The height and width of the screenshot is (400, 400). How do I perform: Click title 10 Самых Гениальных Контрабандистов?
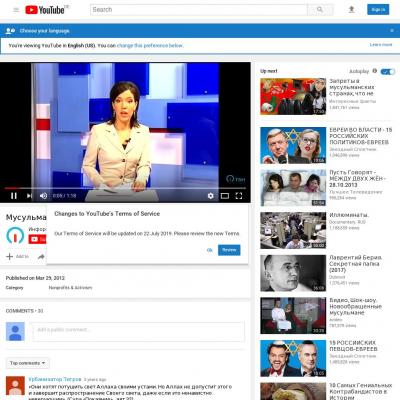click(361, 391)
